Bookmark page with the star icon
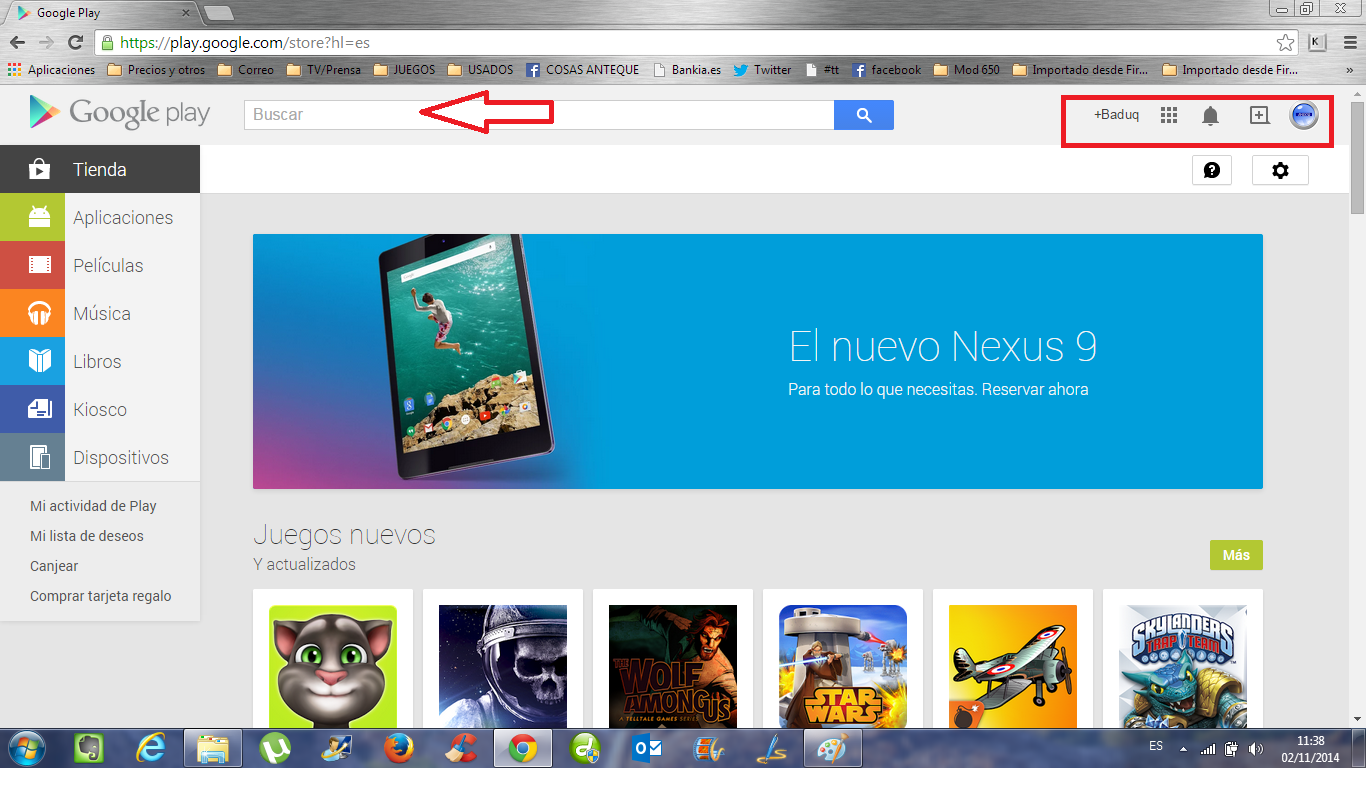Viewport: 1366px width, 794px height. (x=1285, y=42)
